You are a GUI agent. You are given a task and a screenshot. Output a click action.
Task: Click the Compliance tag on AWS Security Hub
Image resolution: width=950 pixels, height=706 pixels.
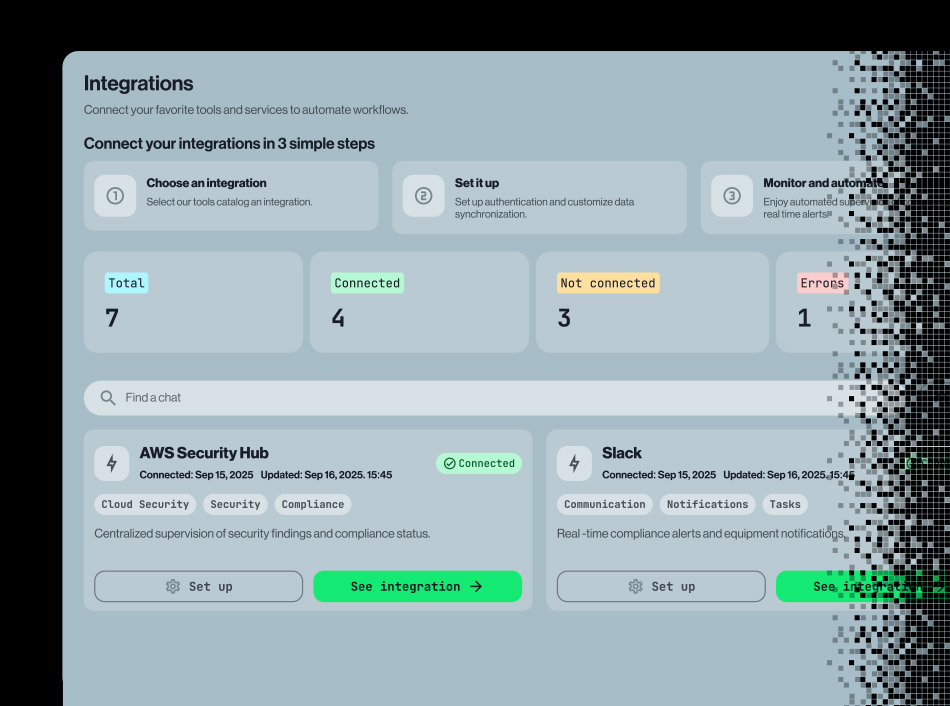click(x=312, y=505)
